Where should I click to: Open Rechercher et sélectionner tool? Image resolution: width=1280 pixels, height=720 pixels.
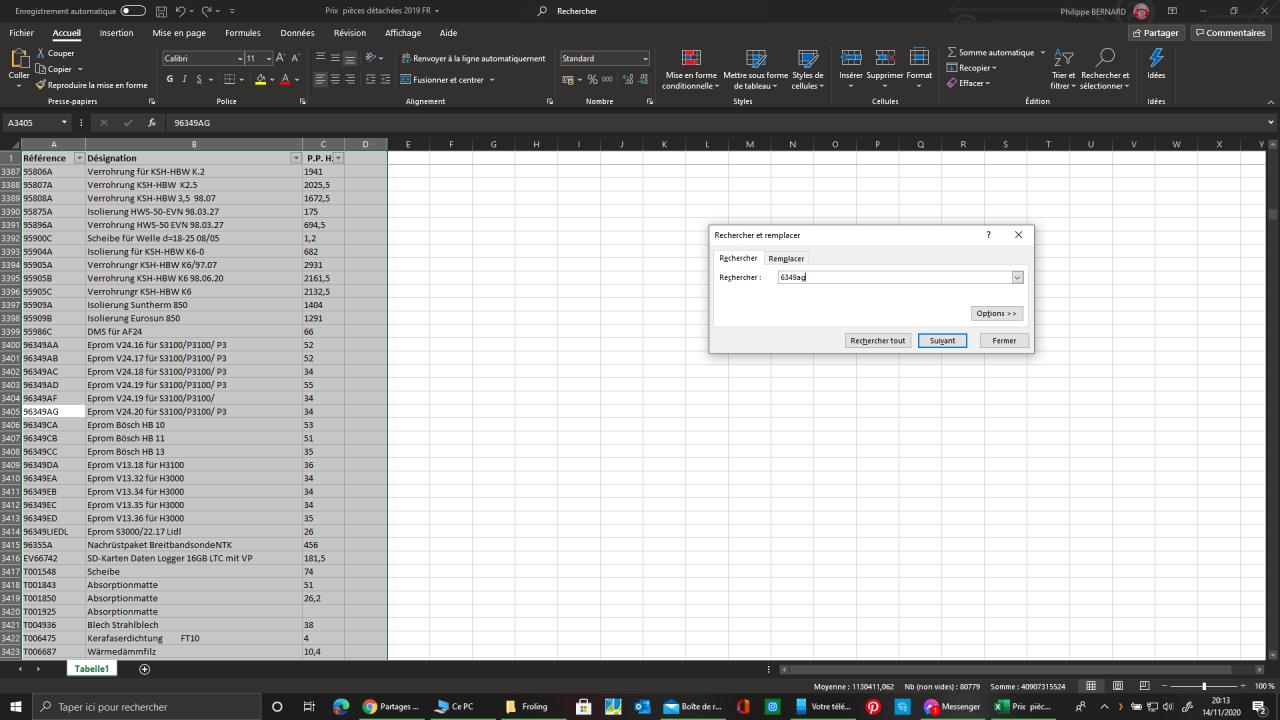click(x=1105, y=68)
